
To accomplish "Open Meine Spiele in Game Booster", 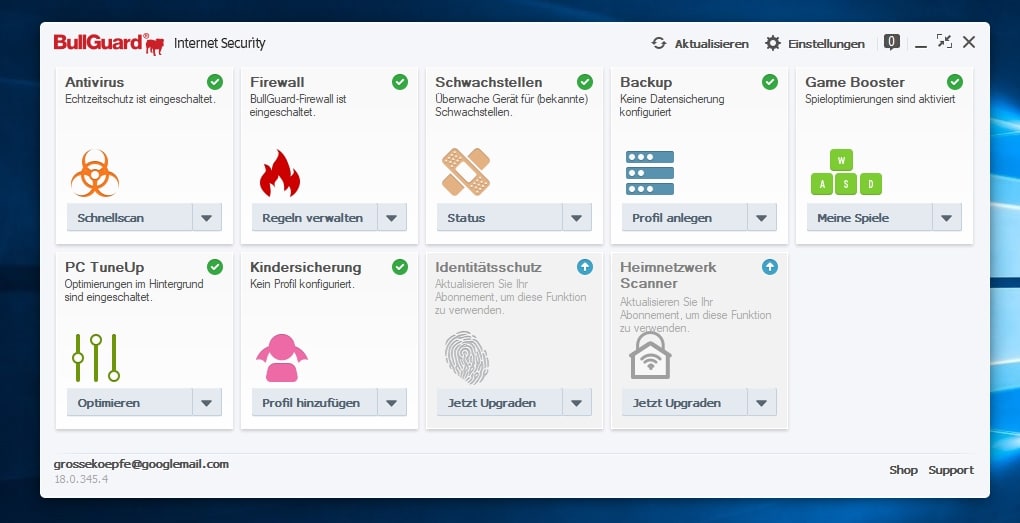I will [x=870, y=218].
